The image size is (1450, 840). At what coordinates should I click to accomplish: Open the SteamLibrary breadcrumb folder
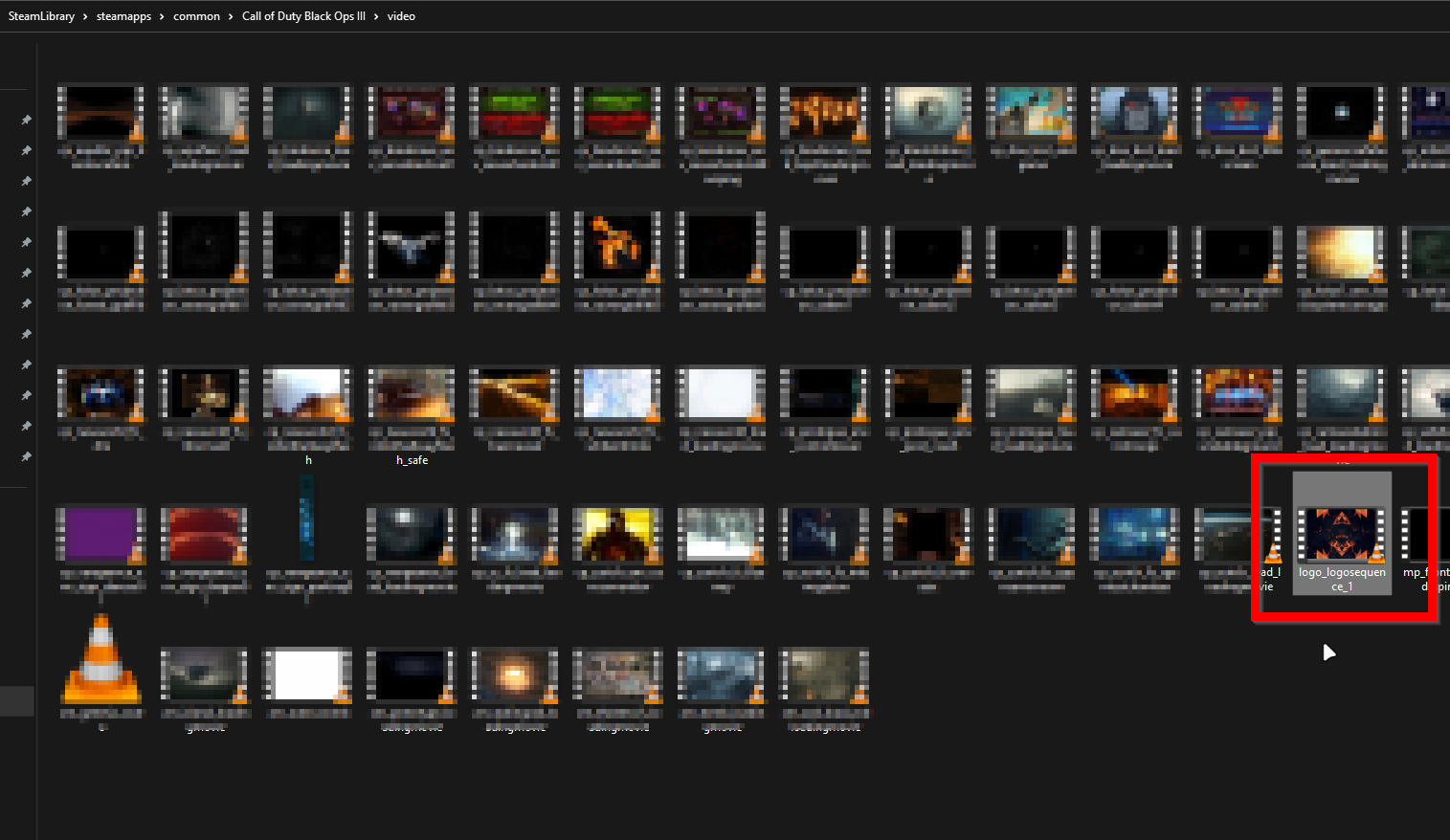point(41,16)
